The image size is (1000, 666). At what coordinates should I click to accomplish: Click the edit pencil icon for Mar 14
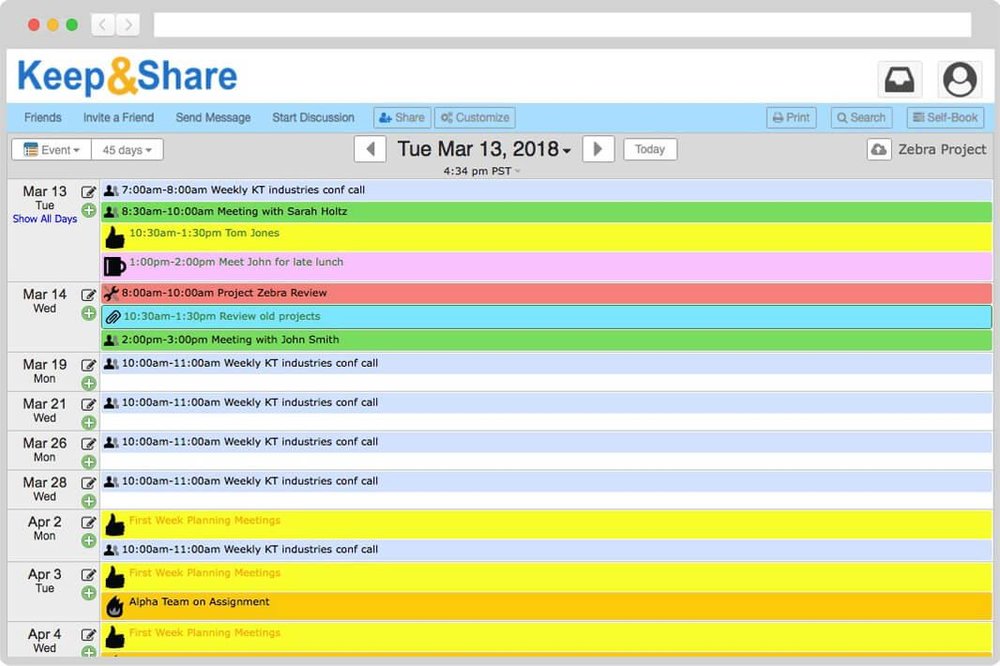[88, 295]
